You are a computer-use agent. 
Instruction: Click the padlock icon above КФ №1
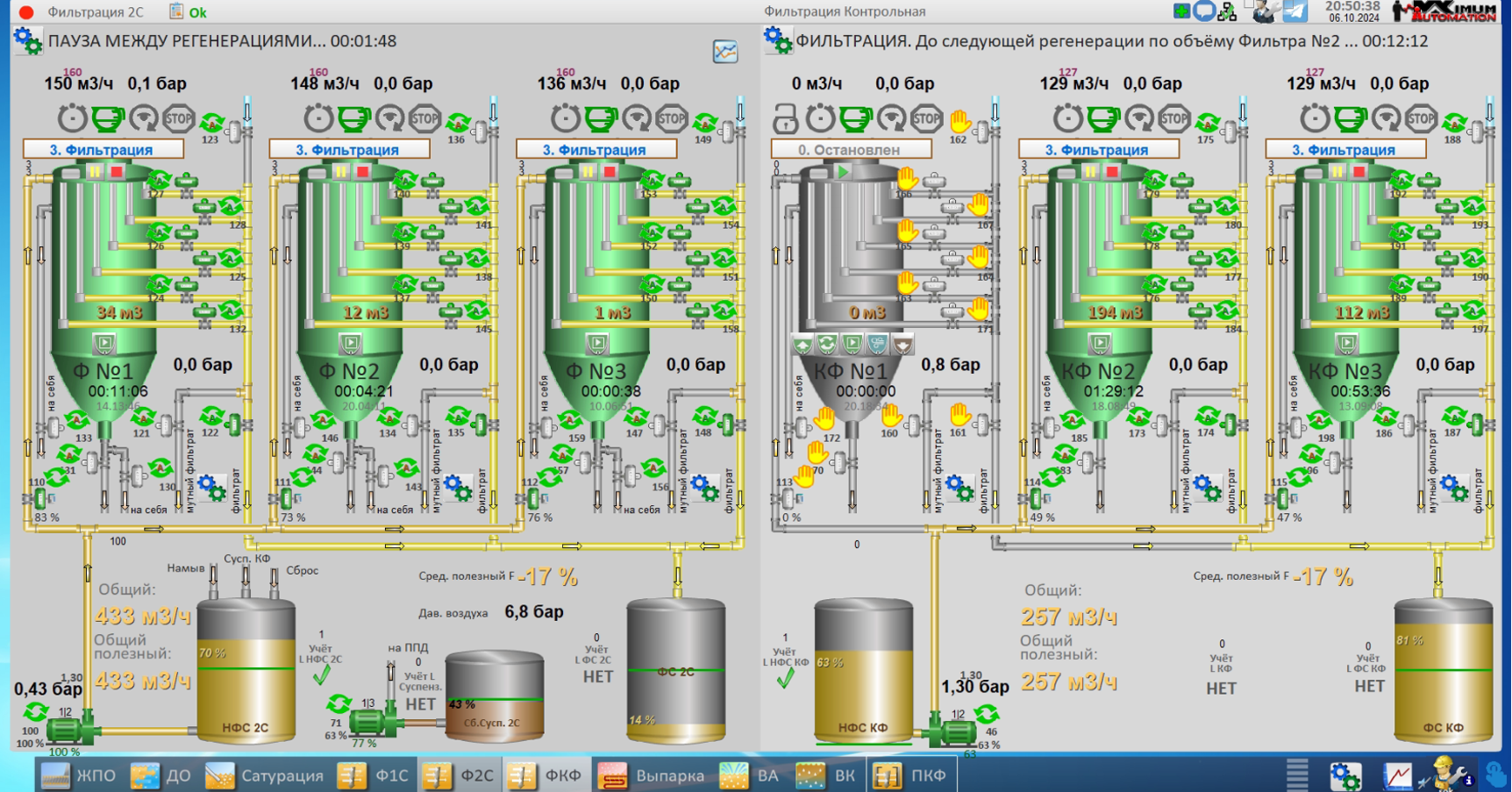[784, 118]
